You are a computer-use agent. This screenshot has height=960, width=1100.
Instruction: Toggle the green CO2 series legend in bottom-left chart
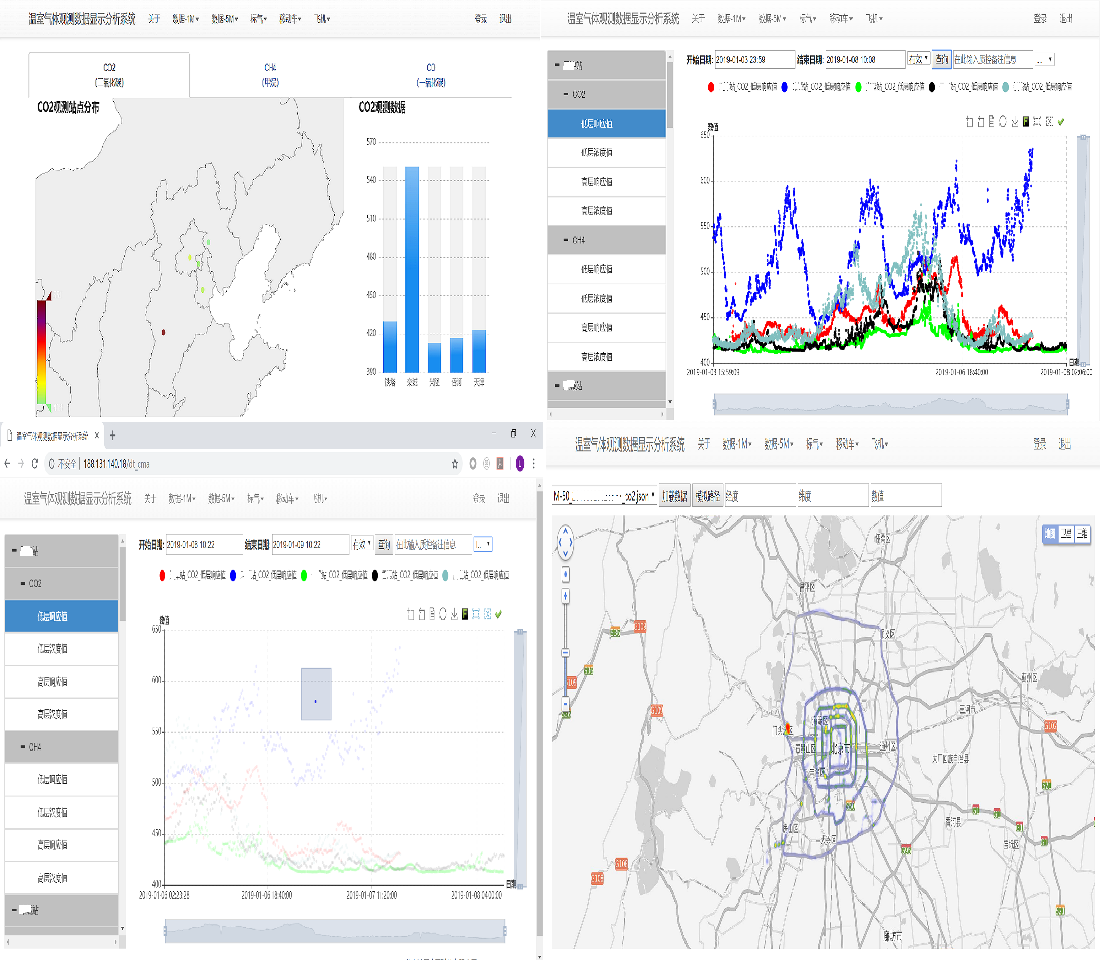tap(305, 575)
